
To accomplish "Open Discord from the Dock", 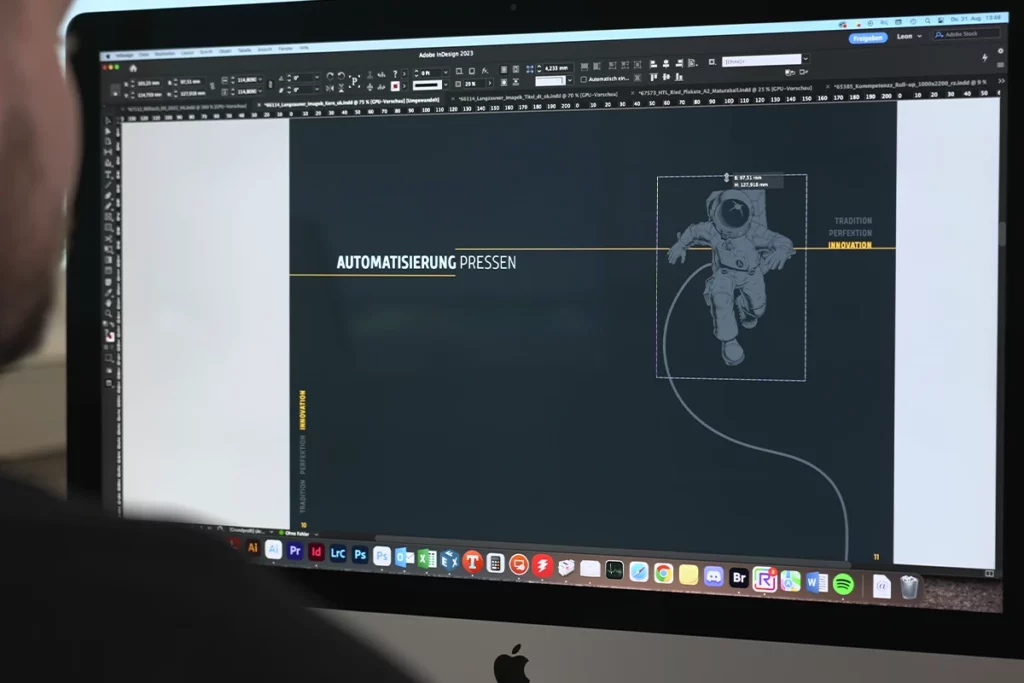I will pos(713,576).
